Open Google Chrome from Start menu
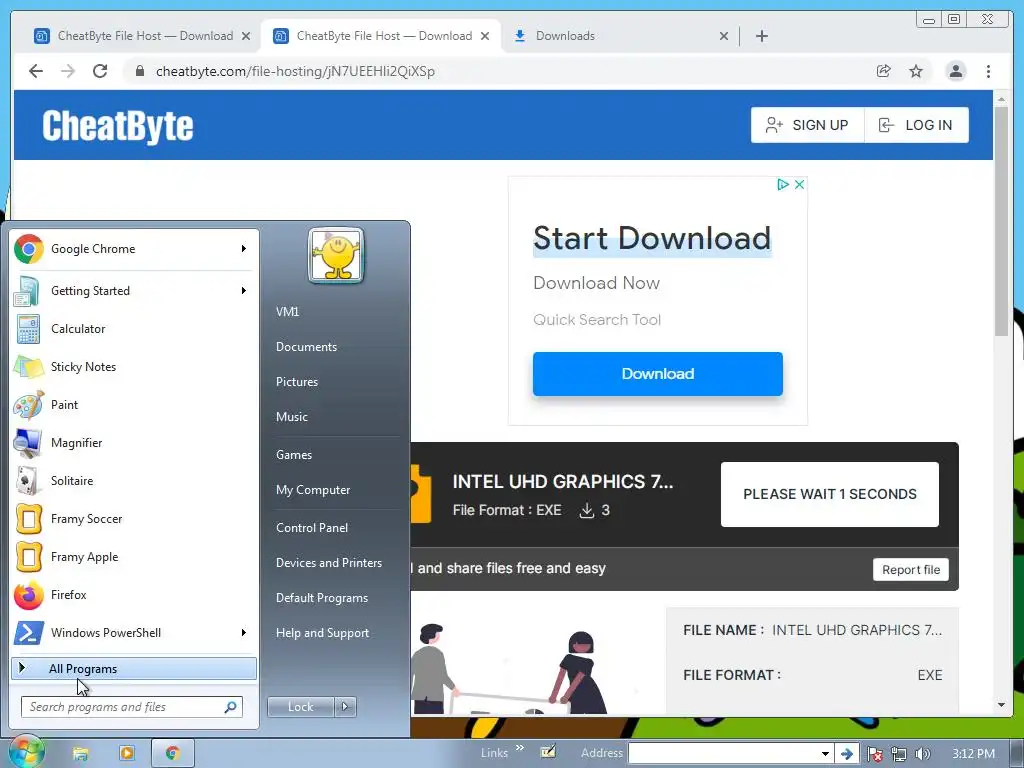 coord(134,249)
